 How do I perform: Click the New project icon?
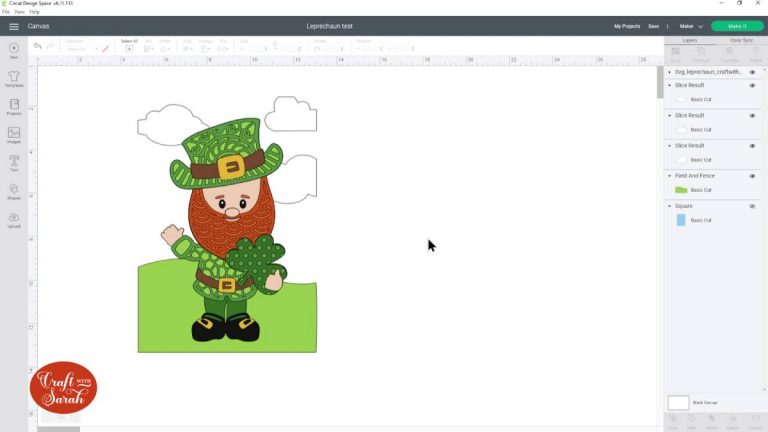[x=14, y=48]
